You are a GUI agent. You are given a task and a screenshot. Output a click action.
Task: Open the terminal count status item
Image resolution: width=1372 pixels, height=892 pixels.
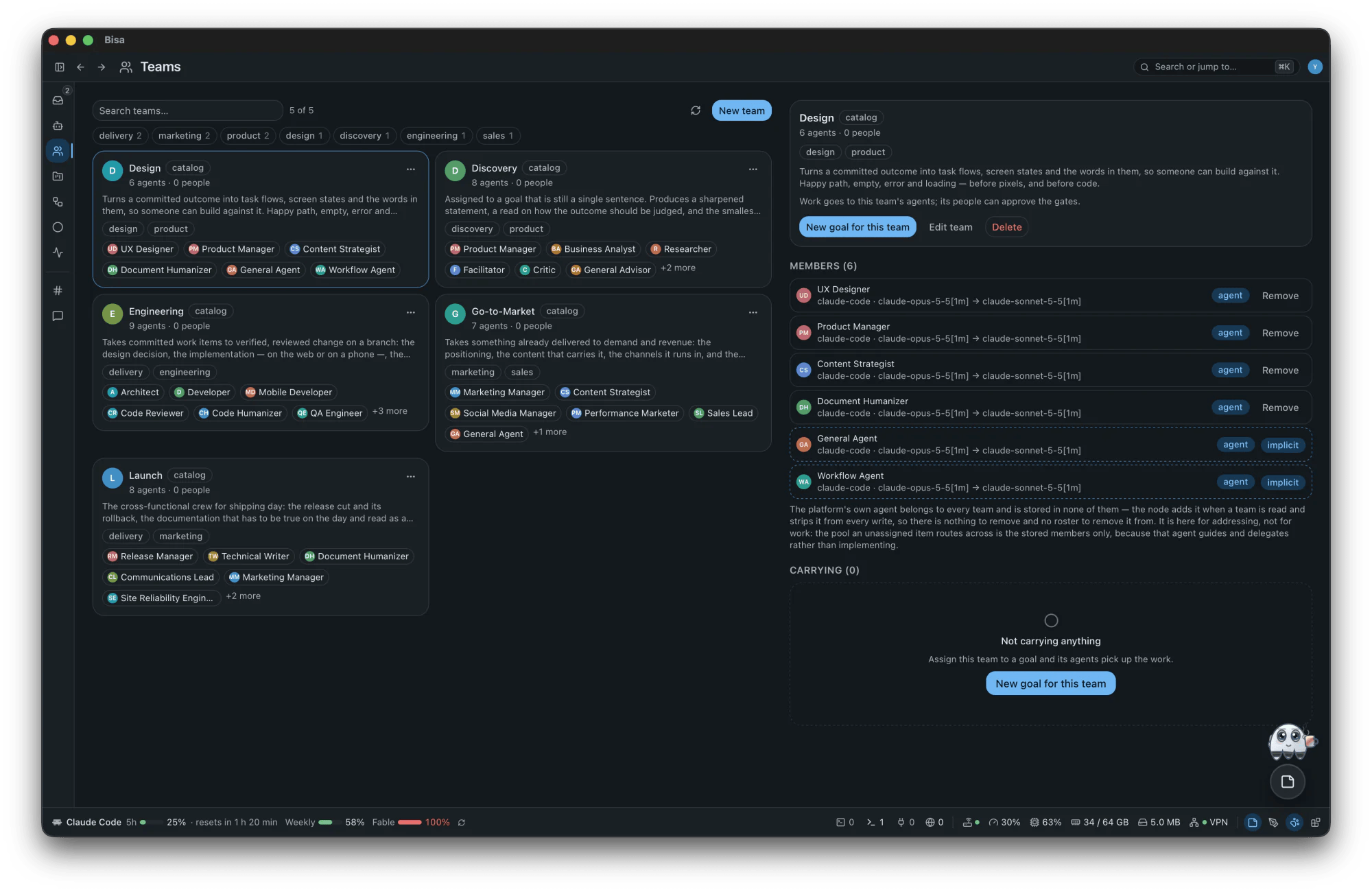[875, 823]
